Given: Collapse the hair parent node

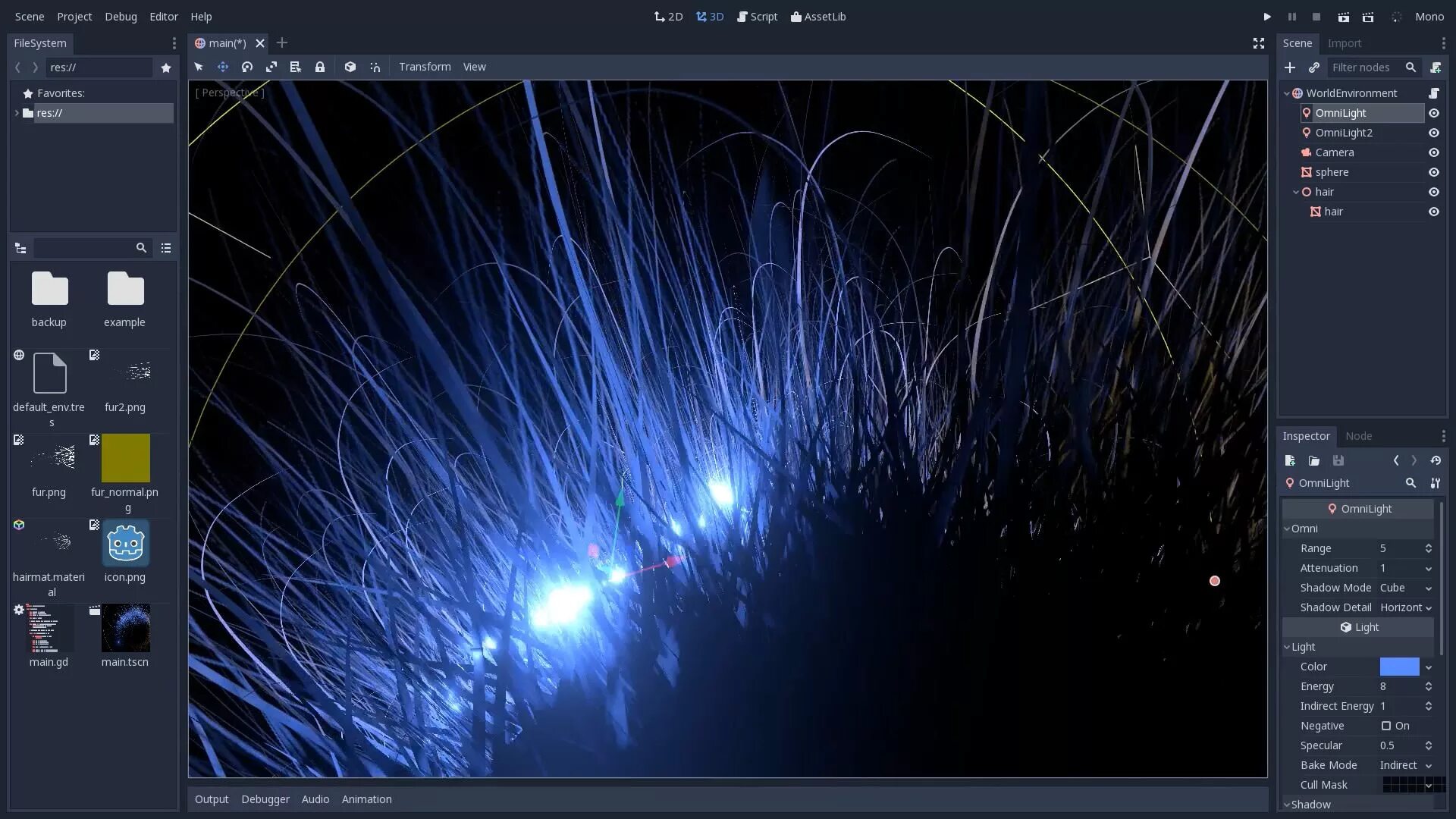Looking at the screenshot, I should point(1296,192).
